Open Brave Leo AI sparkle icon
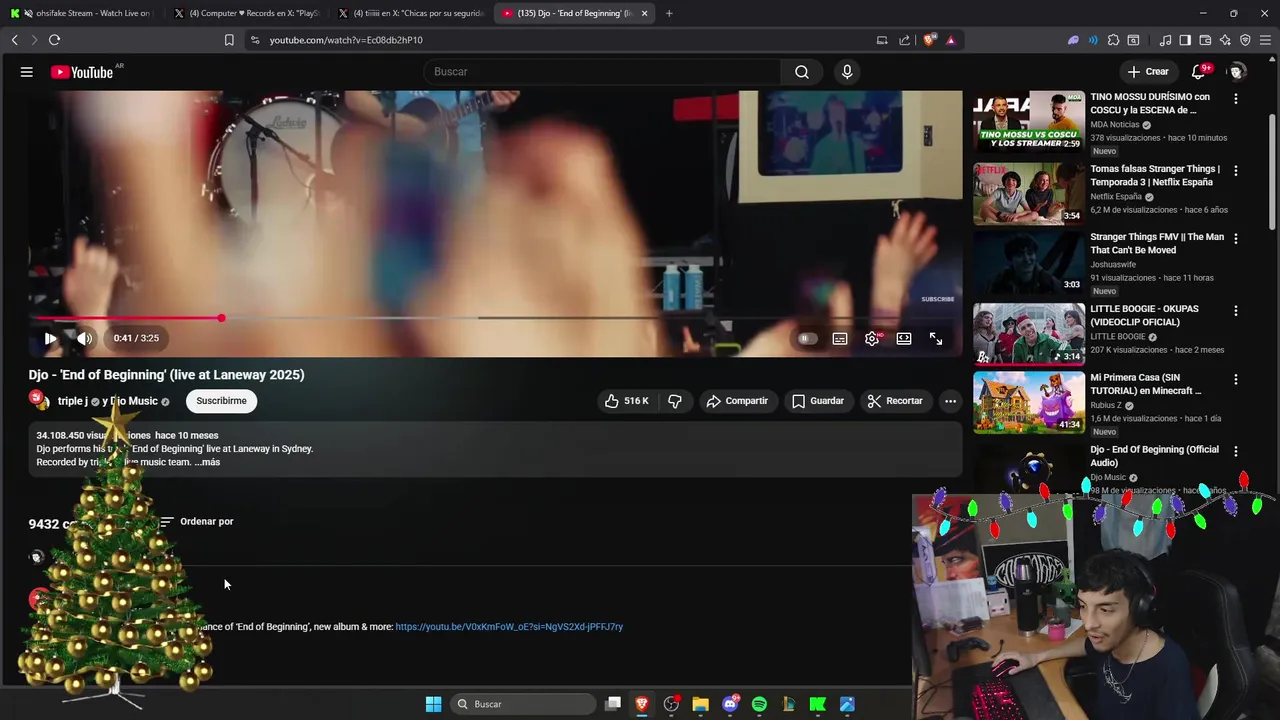The height and width of the screenshot is (720, 1280). (1225, 40)
